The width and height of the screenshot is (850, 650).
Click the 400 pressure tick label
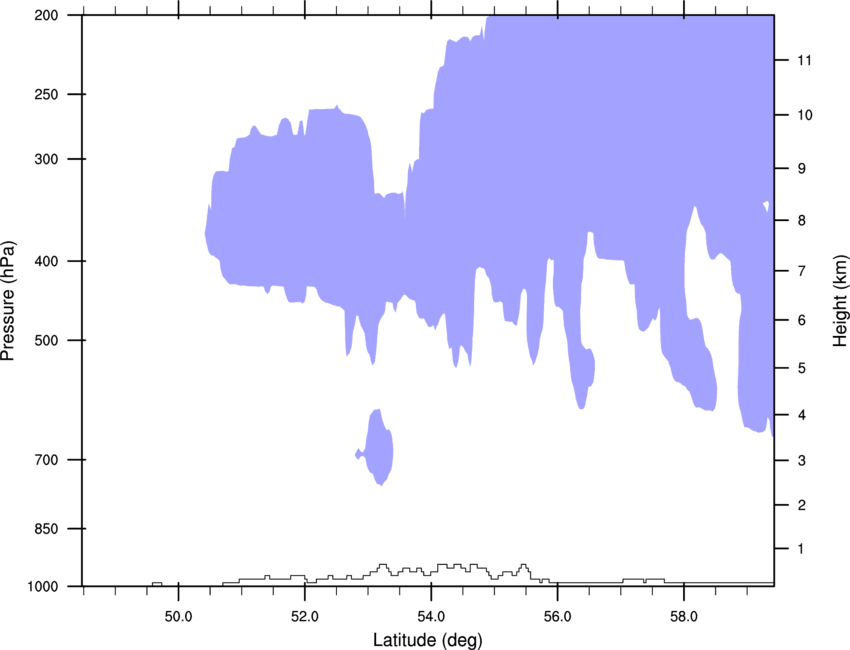pos(46,261)
